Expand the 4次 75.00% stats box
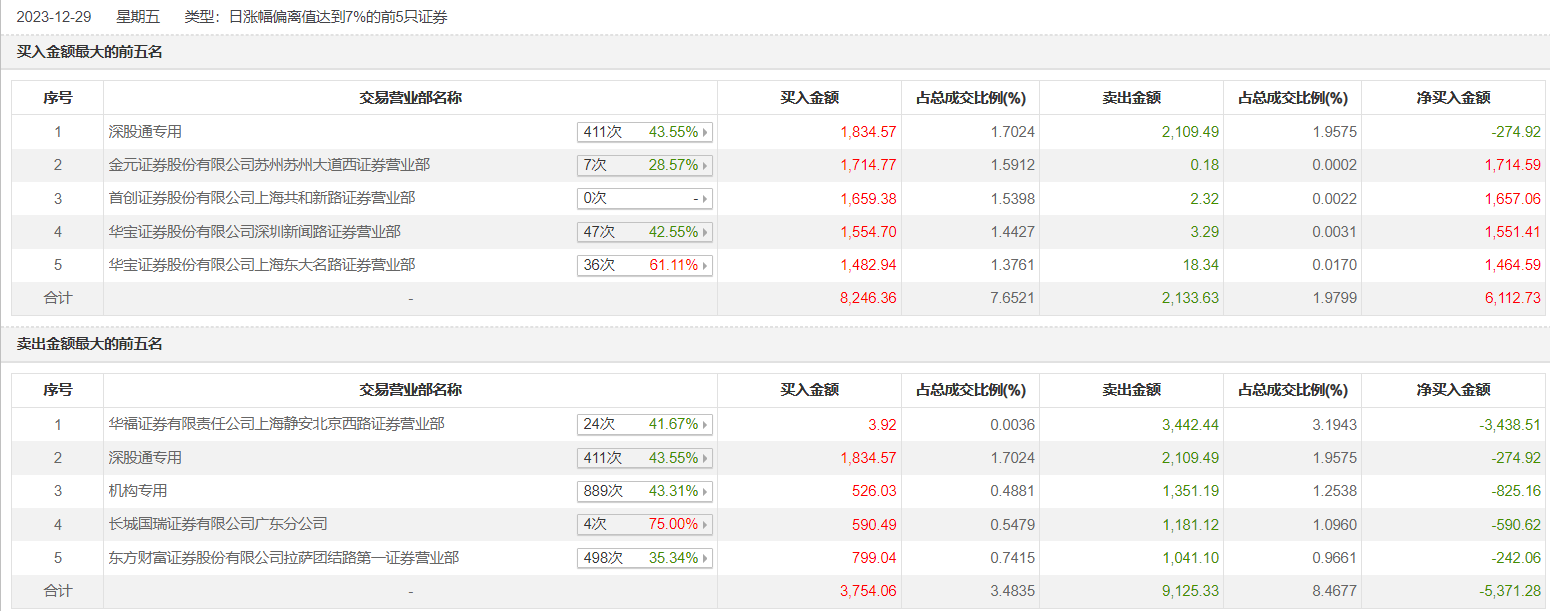The image size is (1550, 611). (x=645, y=524)
